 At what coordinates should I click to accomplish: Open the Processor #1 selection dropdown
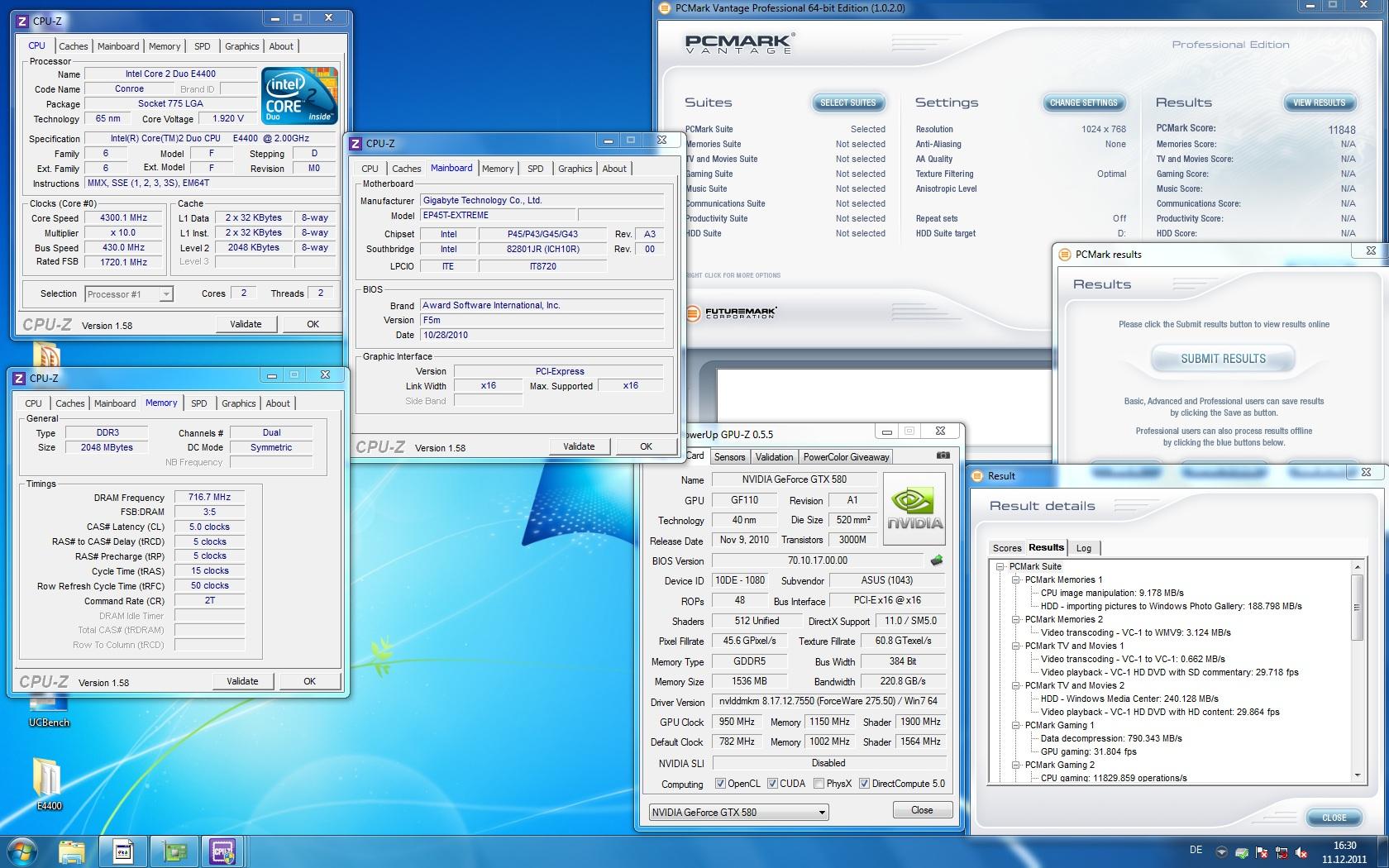pyautogui.click(x=129, y=293)
